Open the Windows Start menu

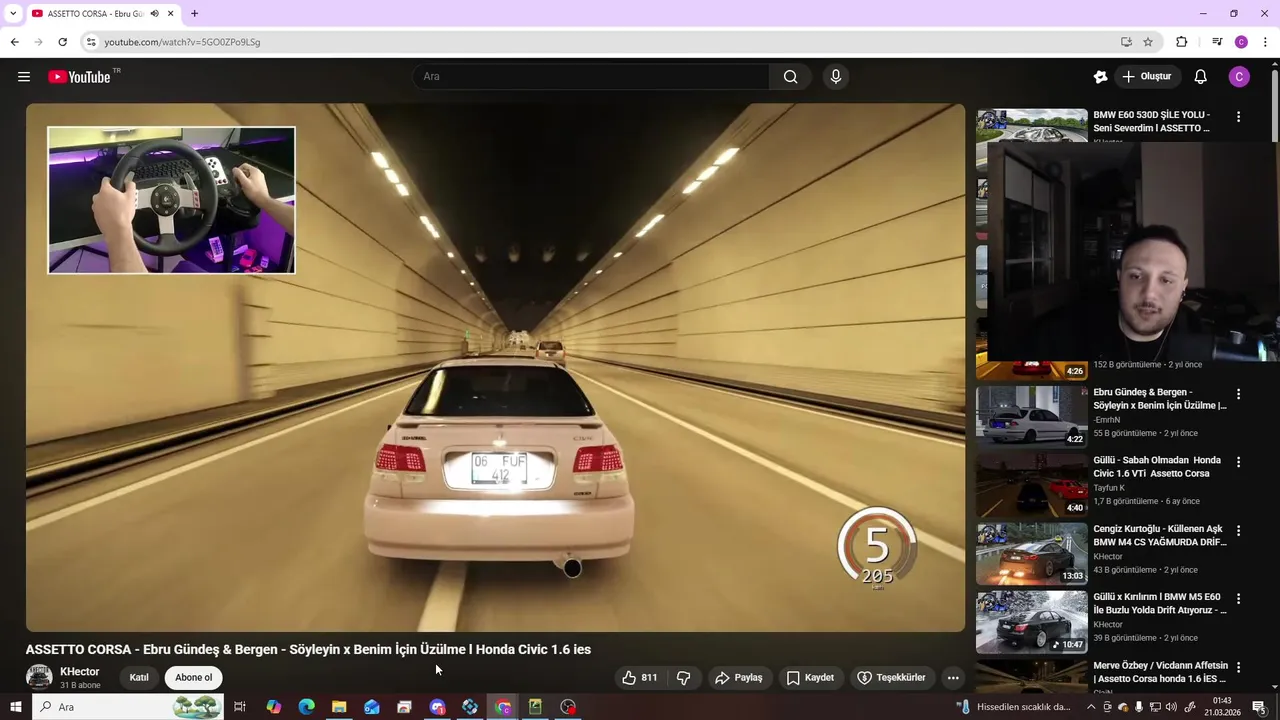(x=15, y=707)
